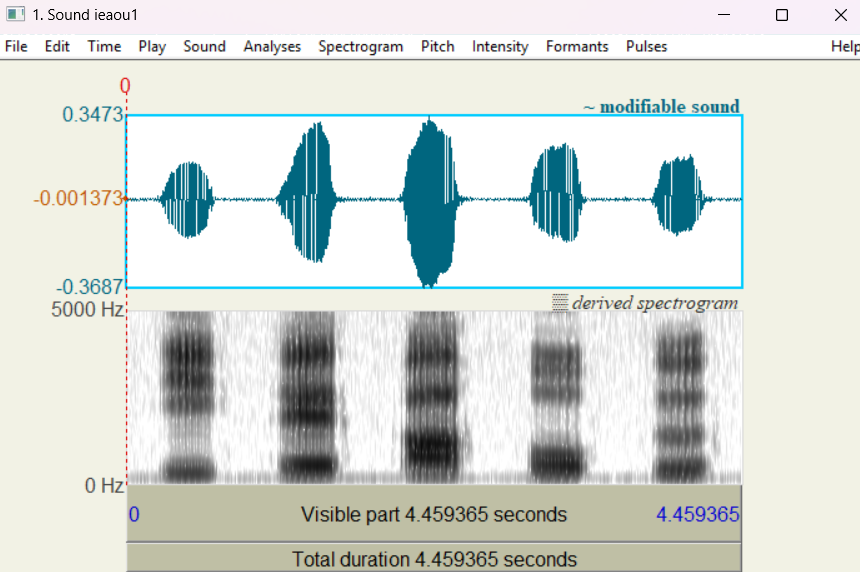
Task: Open the Spectrogram menu
Action: pyautogui.click(x=360, y=47)
